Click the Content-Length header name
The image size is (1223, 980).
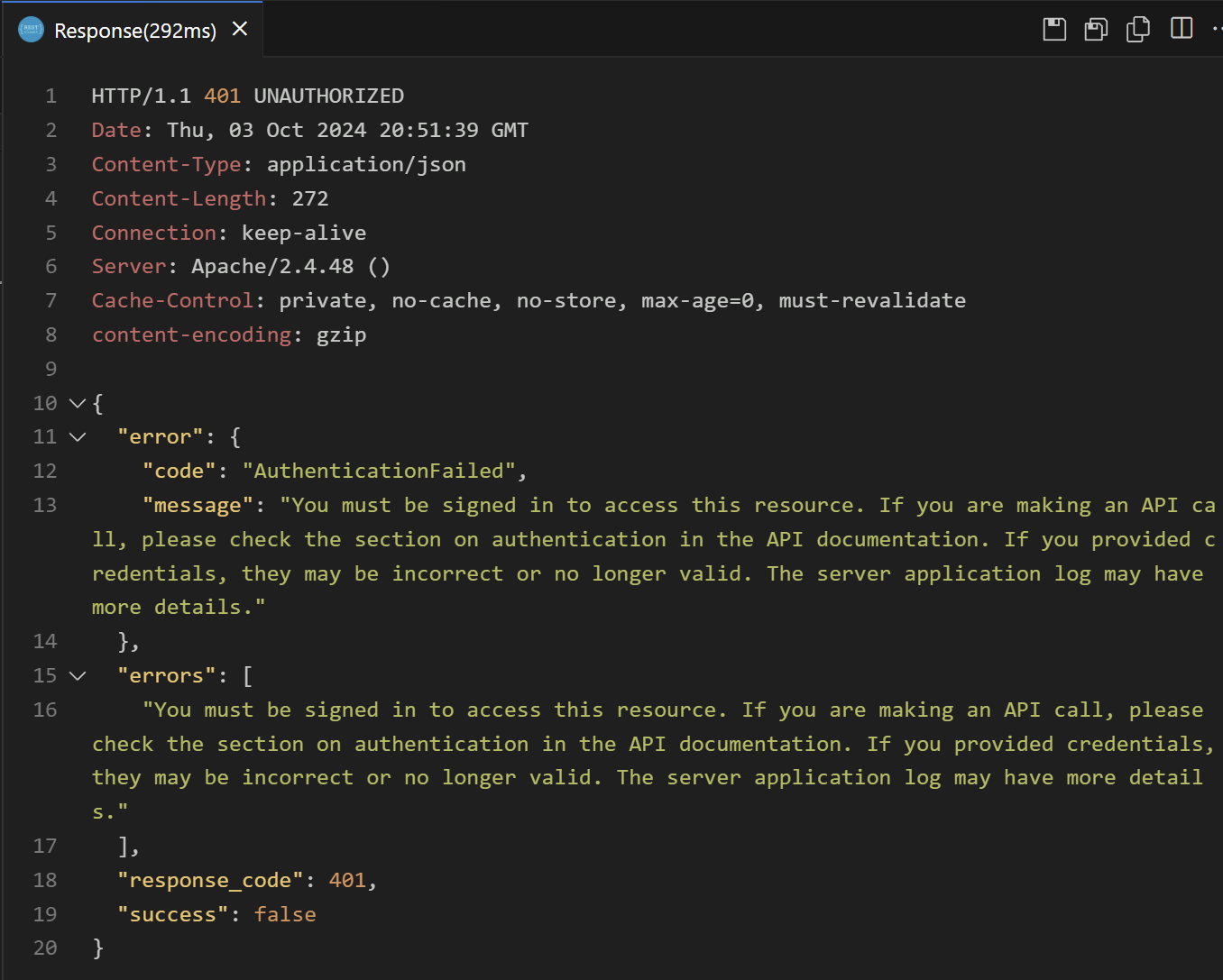click(179, 198)
